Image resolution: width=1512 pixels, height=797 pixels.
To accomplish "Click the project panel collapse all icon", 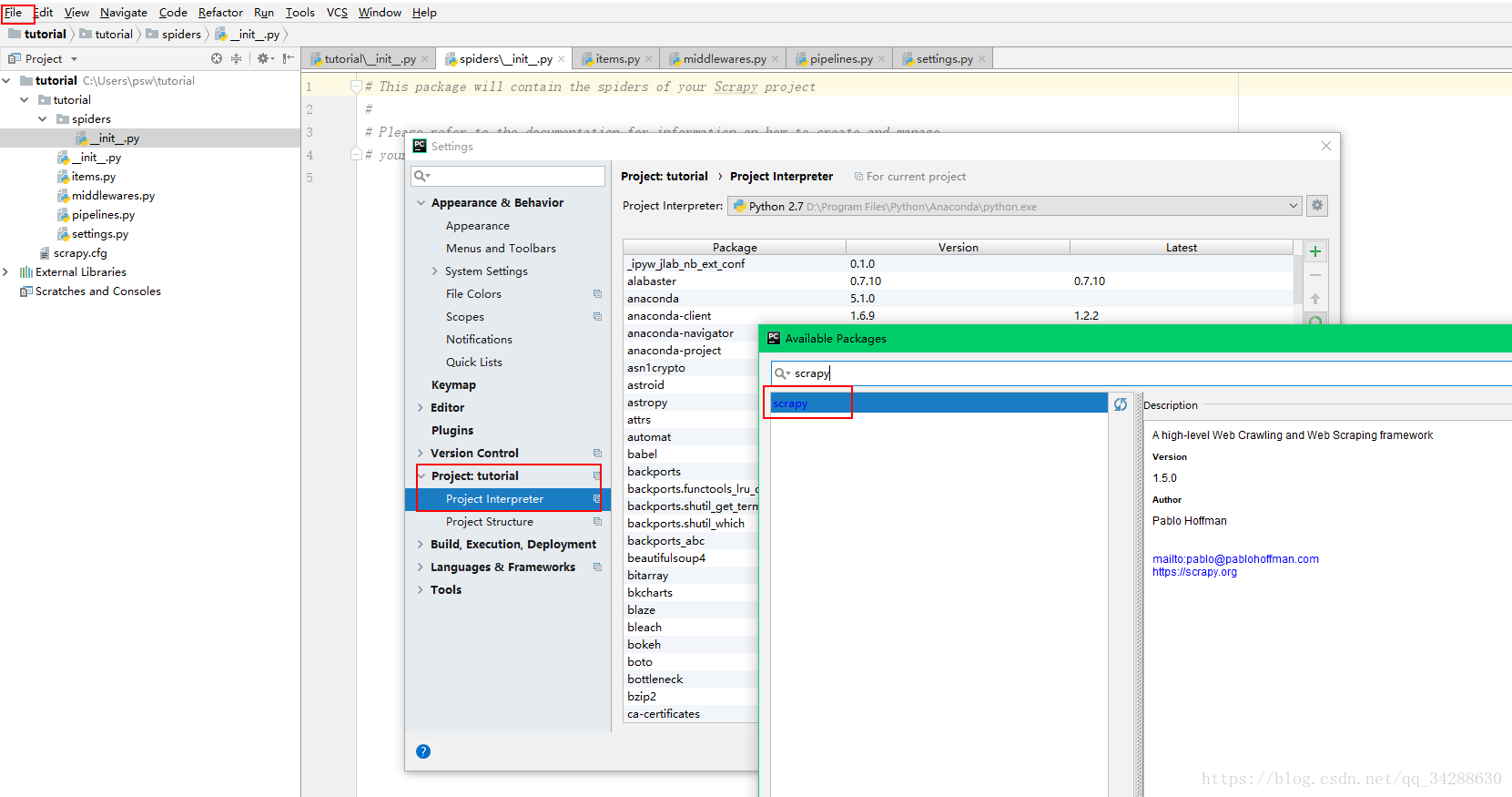I will click(237, 58).
